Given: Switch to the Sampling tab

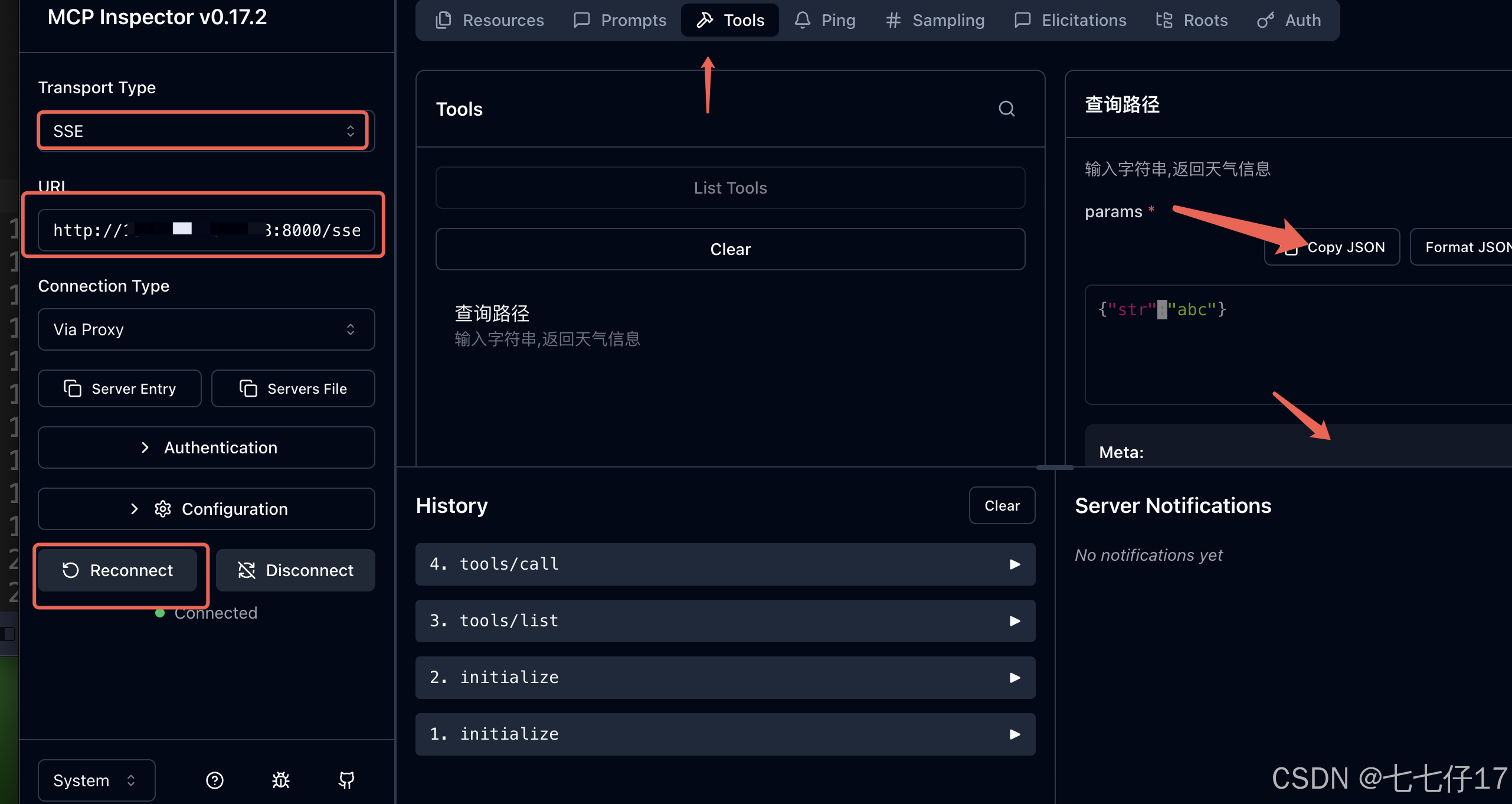Looking at the screenshot, I should coord(935,20).
